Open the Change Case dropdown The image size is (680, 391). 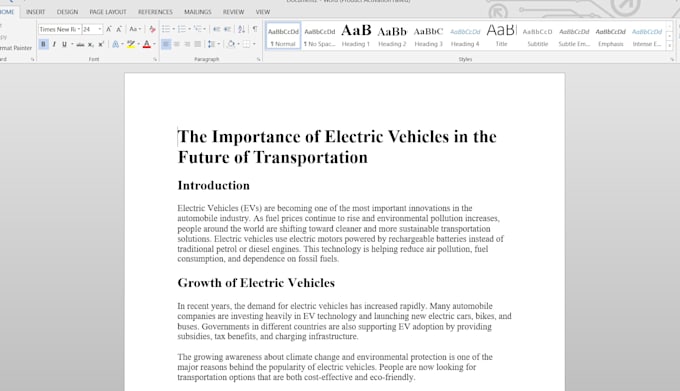point(135,29)
